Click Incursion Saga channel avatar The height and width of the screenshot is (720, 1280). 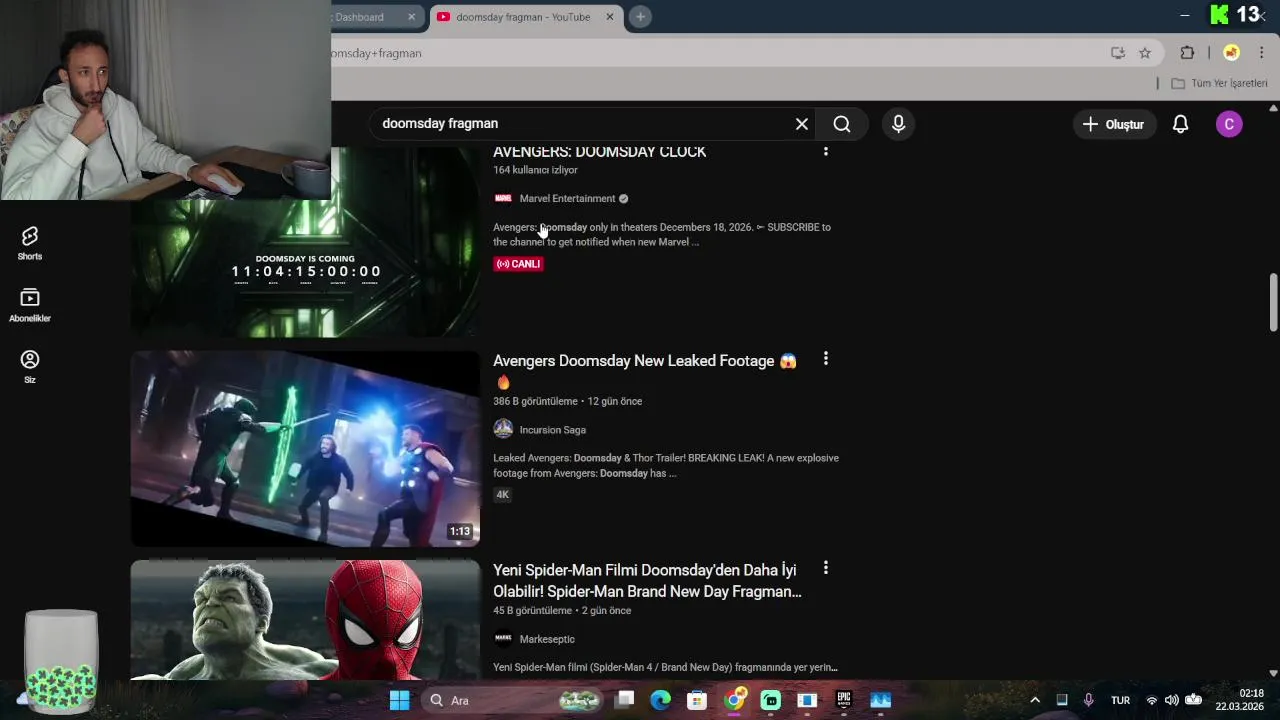[x=503, y=429]
